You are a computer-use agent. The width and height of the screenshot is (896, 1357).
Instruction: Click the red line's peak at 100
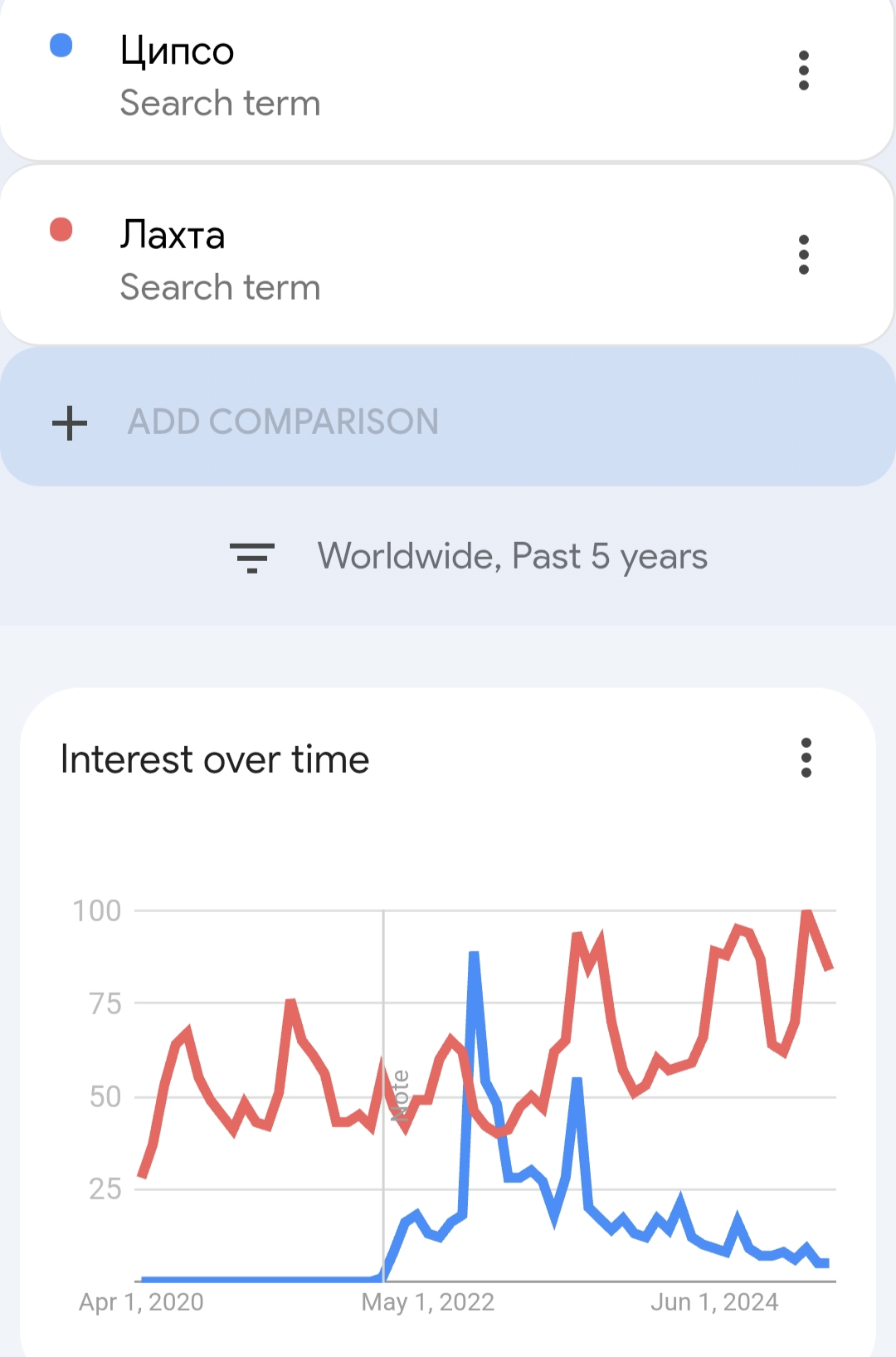click(807, 913)
